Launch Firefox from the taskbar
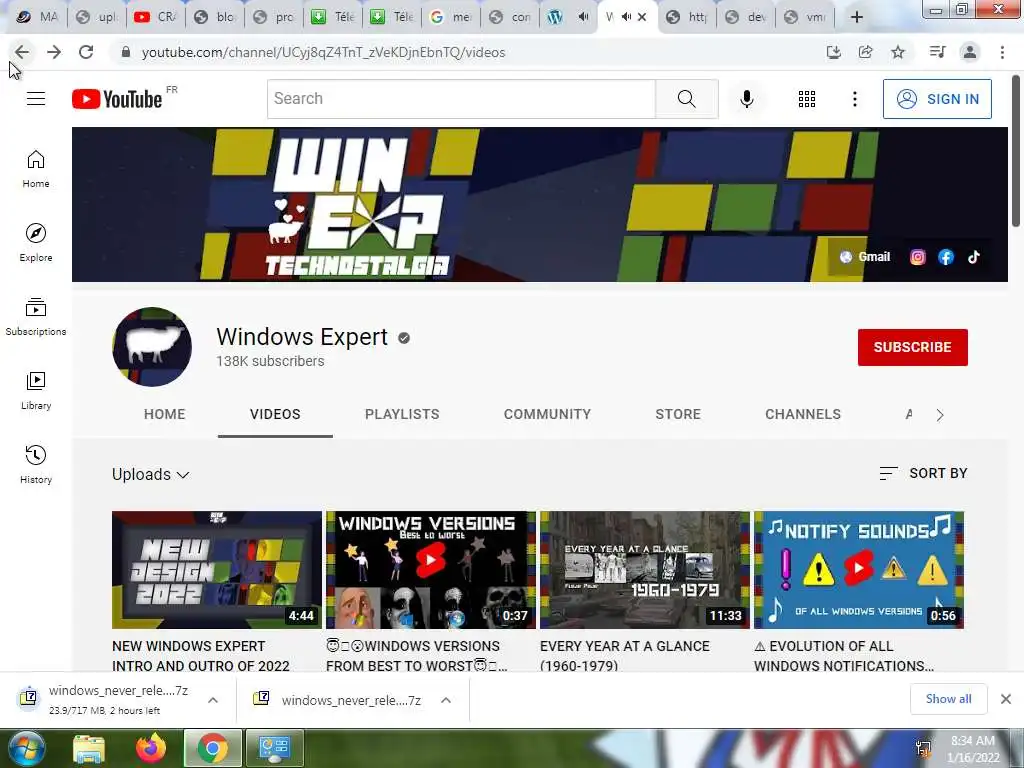The width and height of the screenshot is (1024, 768). point(150,748)
